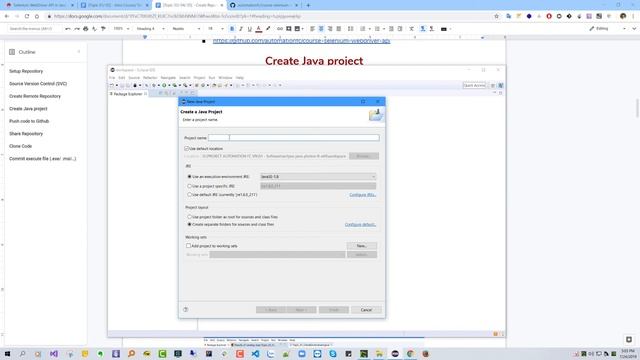The image size is (640, 360).
Task: Go to Clone Code outline entry
Action: (x=20, y=146)
